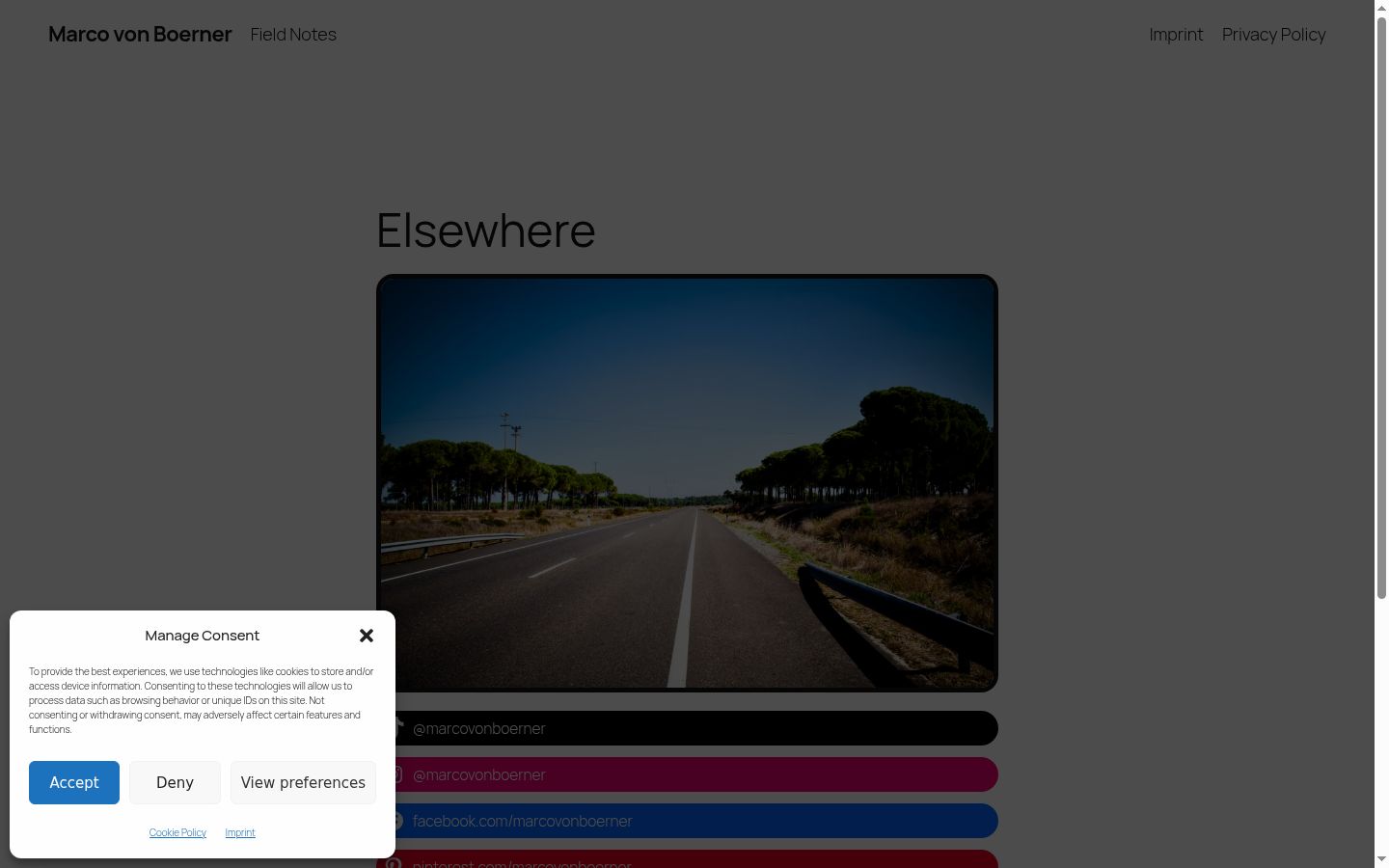Open Imprint in the top navigation

coord(1176,34)
